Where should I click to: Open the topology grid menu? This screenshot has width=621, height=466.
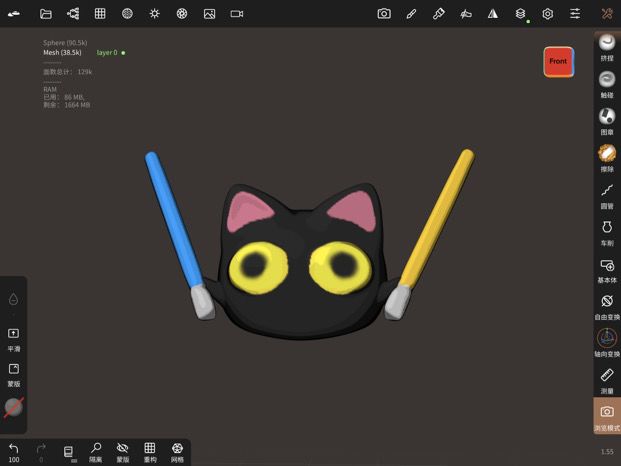[100, 14]
